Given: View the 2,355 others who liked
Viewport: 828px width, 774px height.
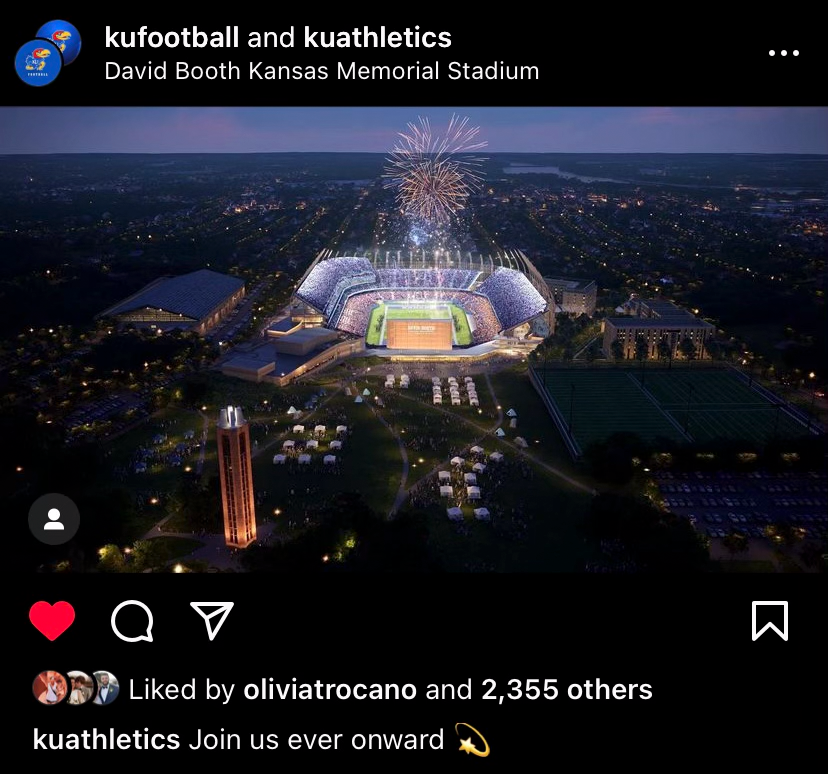Looking at the screenshot, I should pyautogui.click(x=567, y=690).
